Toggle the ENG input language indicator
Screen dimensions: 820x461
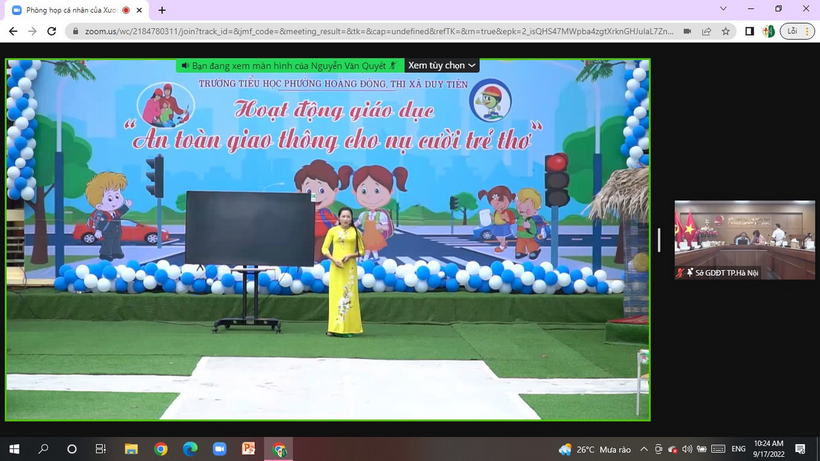coord(739,450)
